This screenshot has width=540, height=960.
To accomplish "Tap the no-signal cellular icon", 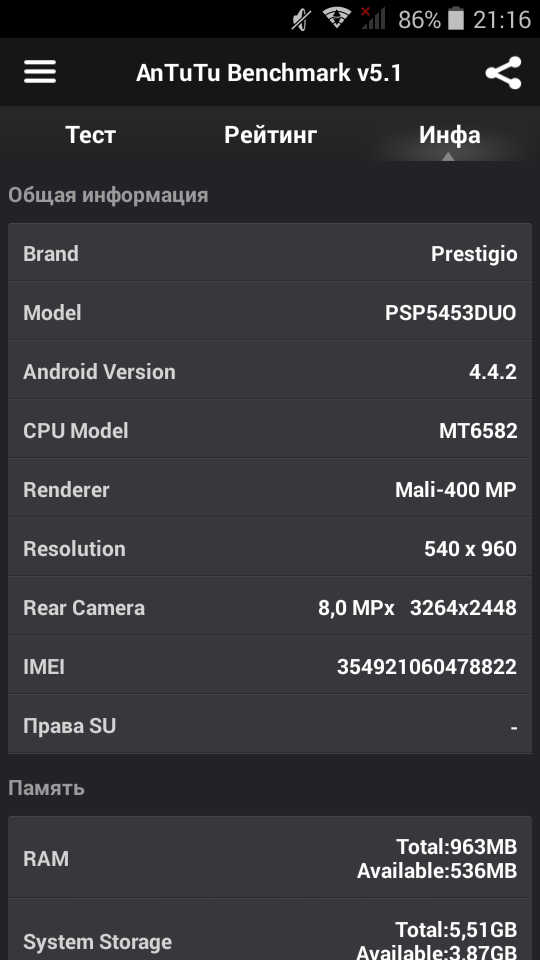I will point(372,19).
